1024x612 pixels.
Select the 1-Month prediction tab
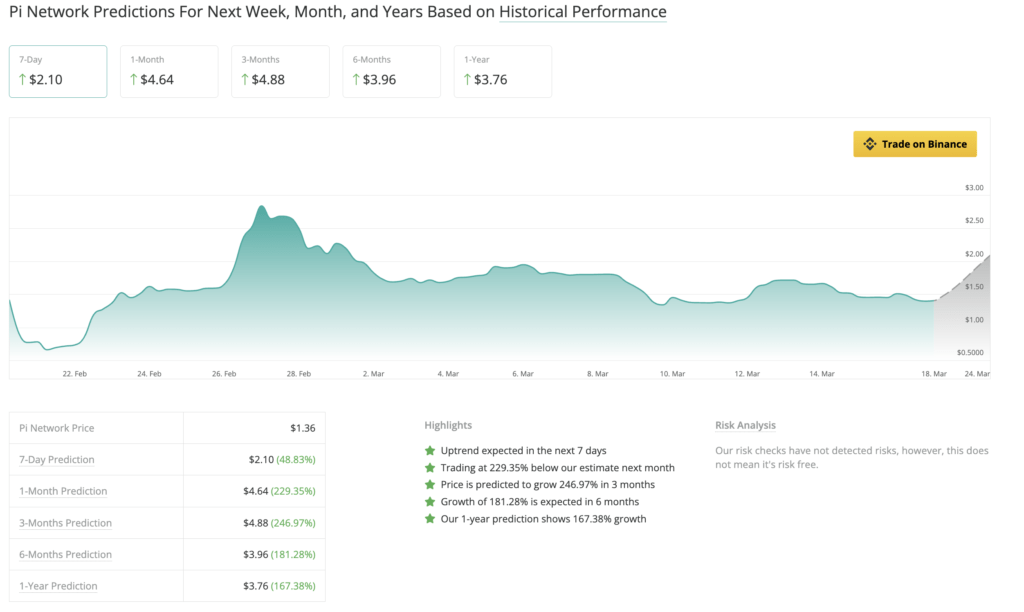(x=169, y=71)
